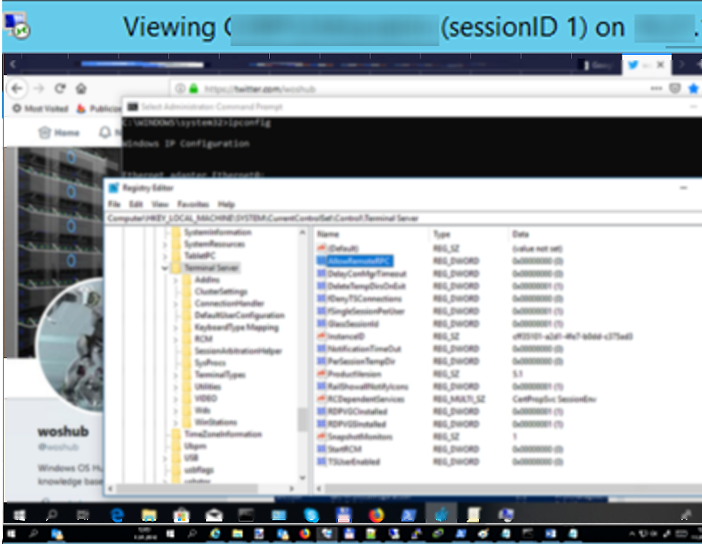
Task: Click the blue bookmark star in Firefox
Action: (x=693, y=89)
